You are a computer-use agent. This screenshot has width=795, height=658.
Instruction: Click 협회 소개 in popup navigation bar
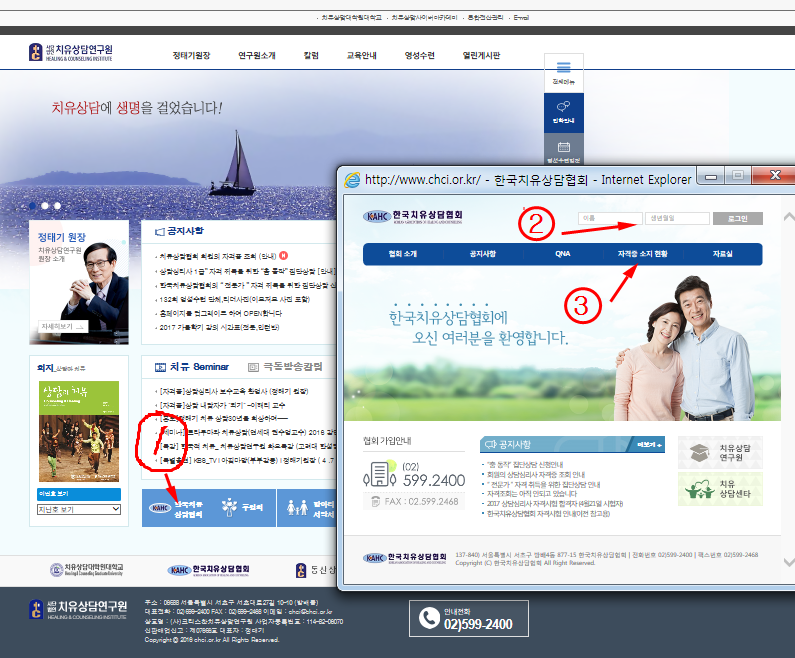point(403,253)
